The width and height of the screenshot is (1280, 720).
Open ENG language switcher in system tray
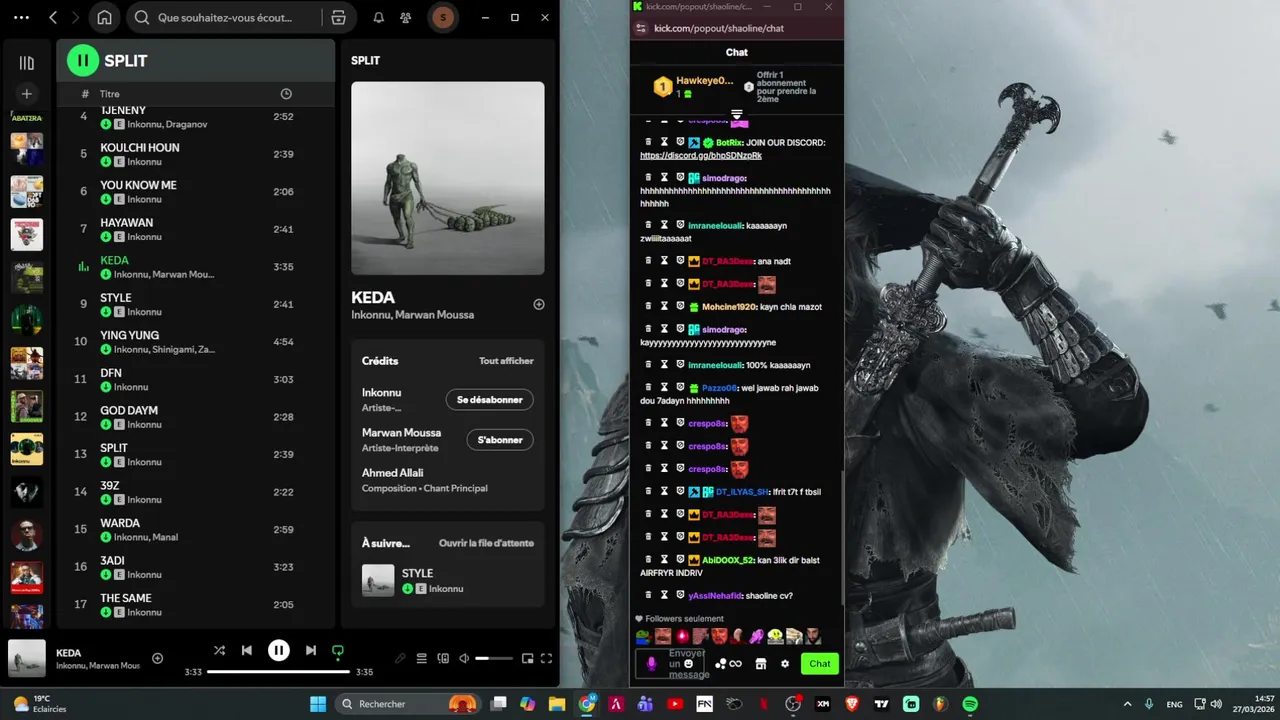(1174, 704)
